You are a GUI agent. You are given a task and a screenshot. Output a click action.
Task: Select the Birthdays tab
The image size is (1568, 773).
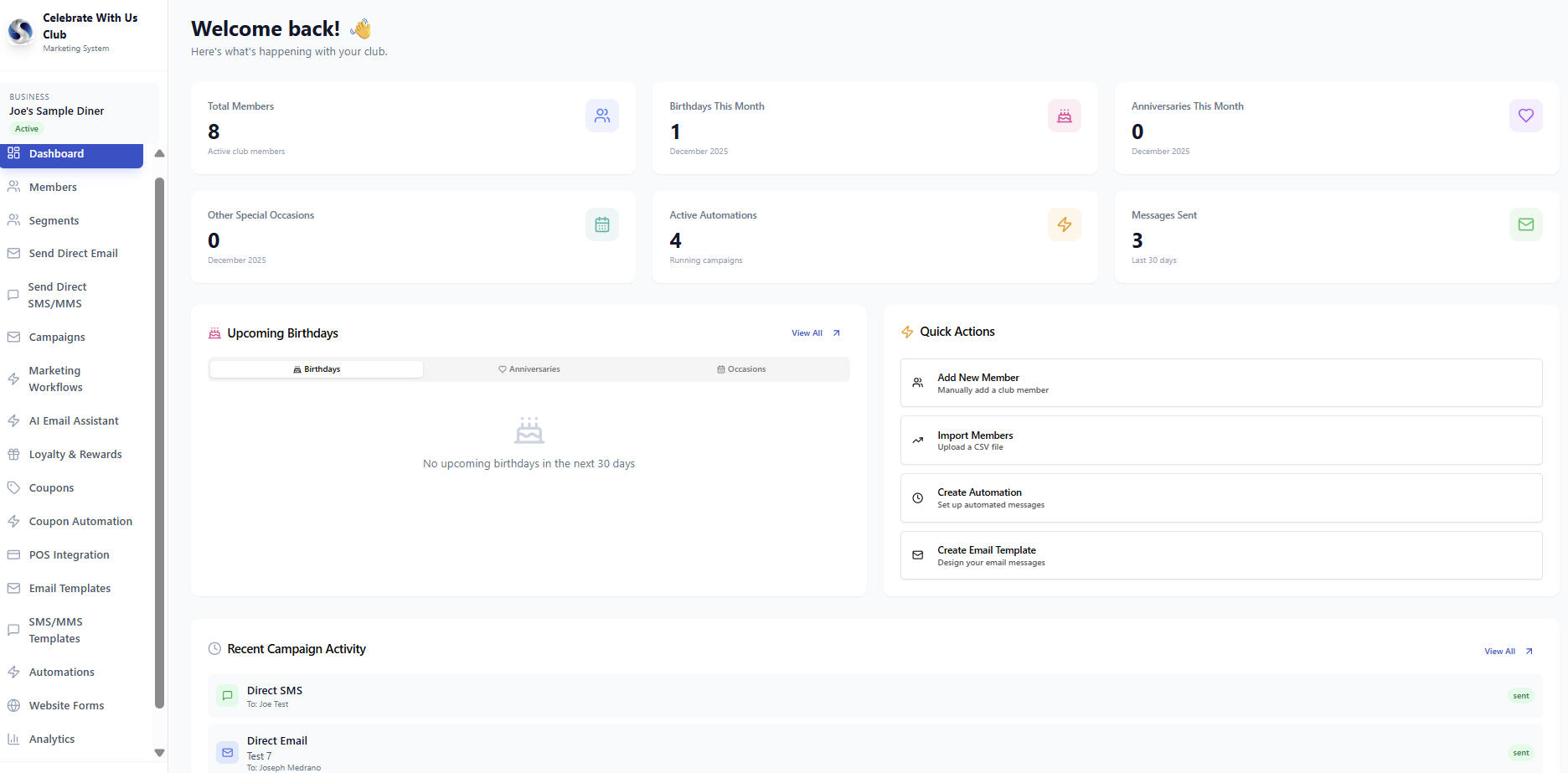tap(317, 369)
